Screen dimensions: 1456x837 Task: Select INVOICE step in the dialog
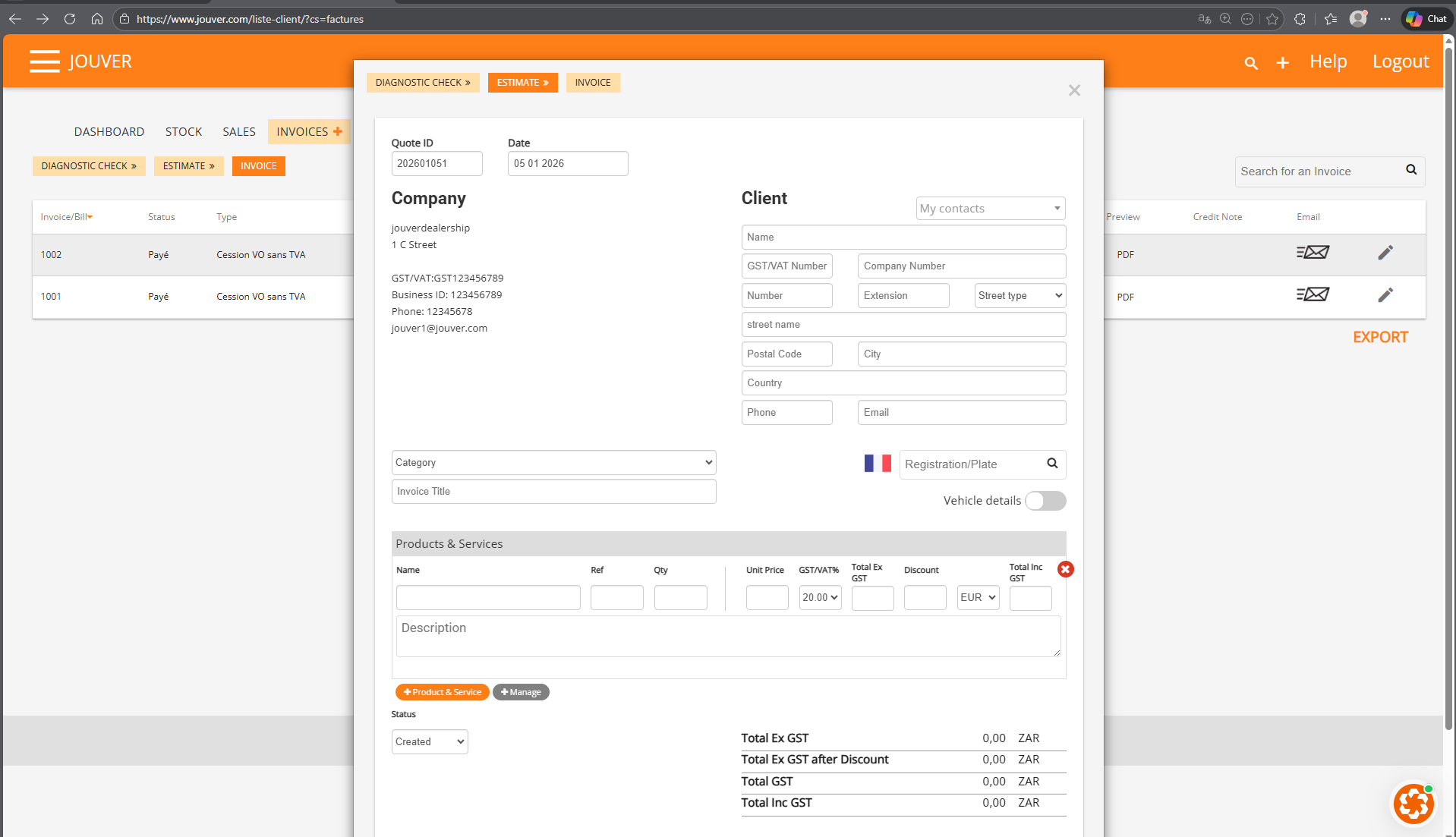tap(593, 83)
